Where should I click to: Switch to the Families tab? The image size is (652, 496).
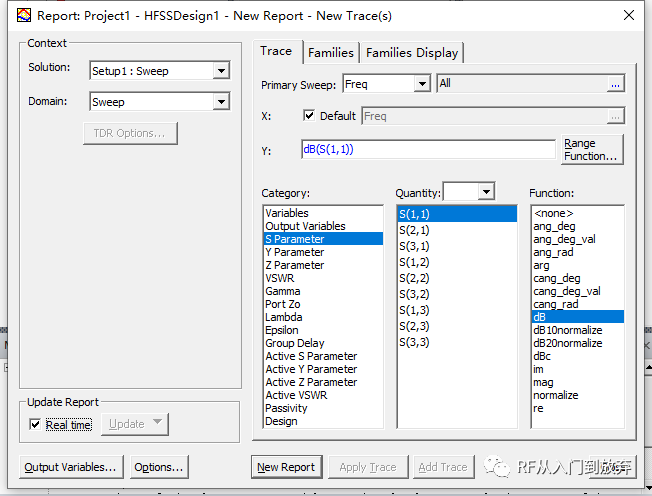[x=331, y=53]
